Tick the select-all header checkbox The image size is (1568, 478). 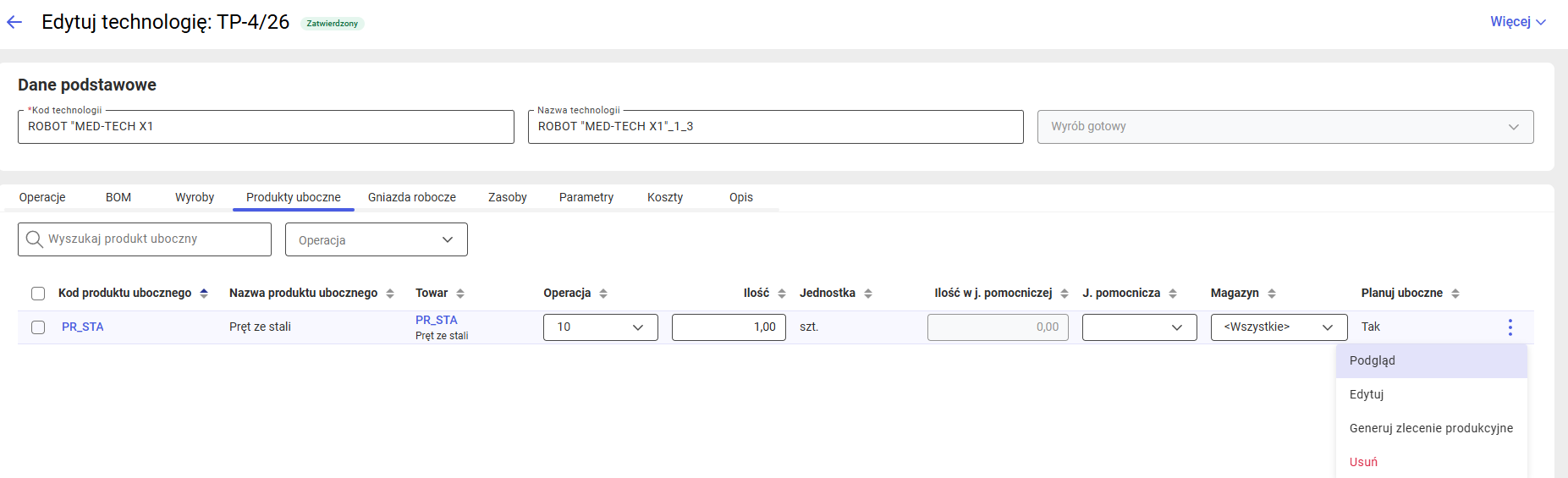point(38,294)
